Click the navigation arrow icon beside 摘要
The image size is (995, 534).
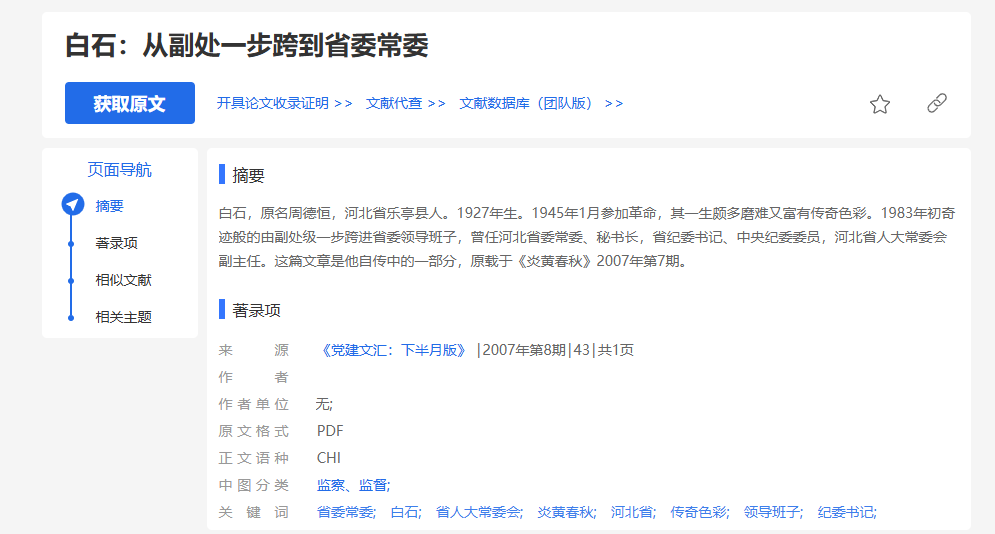[72, 205]
